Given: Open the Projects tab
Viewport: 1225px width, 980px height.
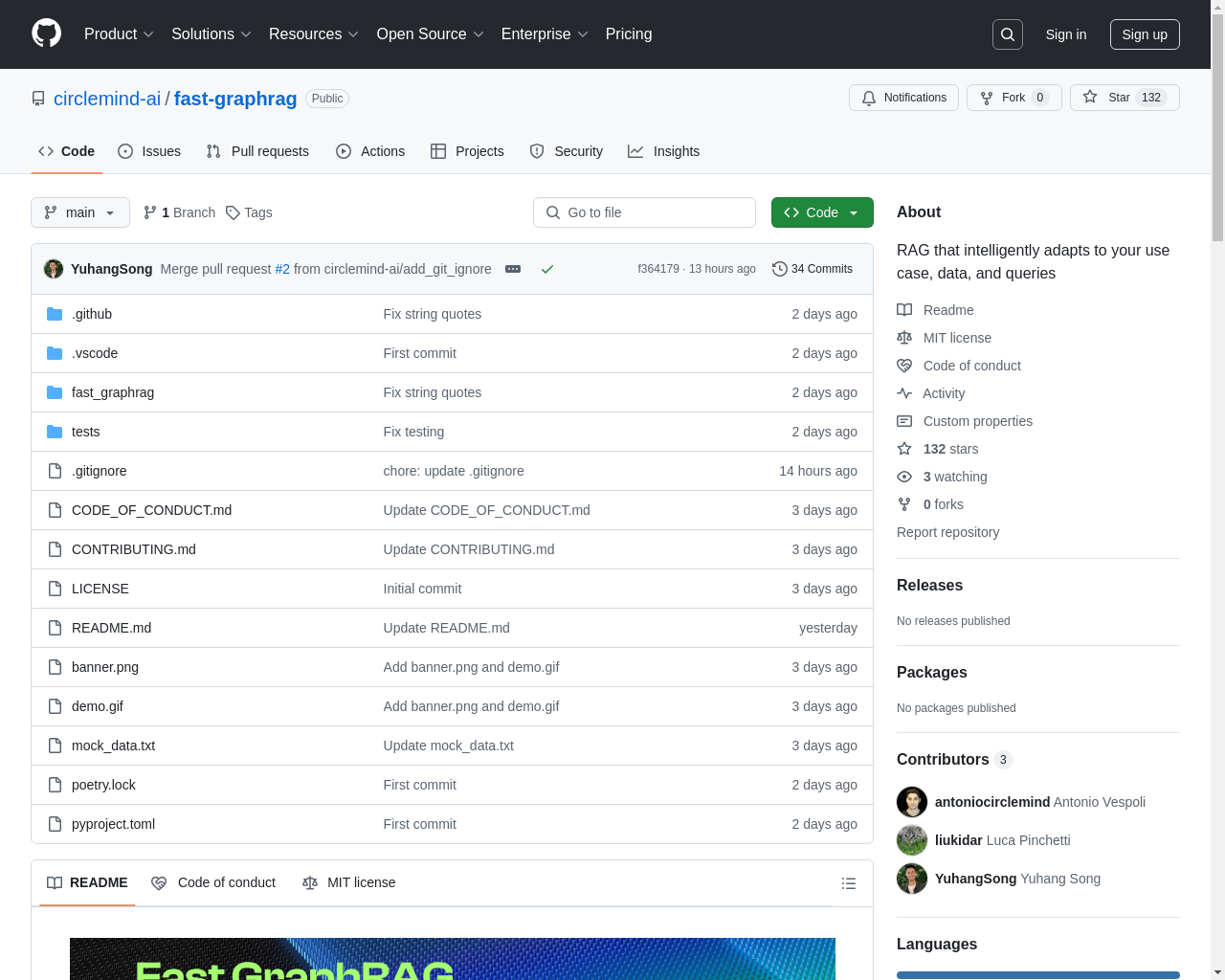Looking at the screenshot, I should click(x=467, y=151).
